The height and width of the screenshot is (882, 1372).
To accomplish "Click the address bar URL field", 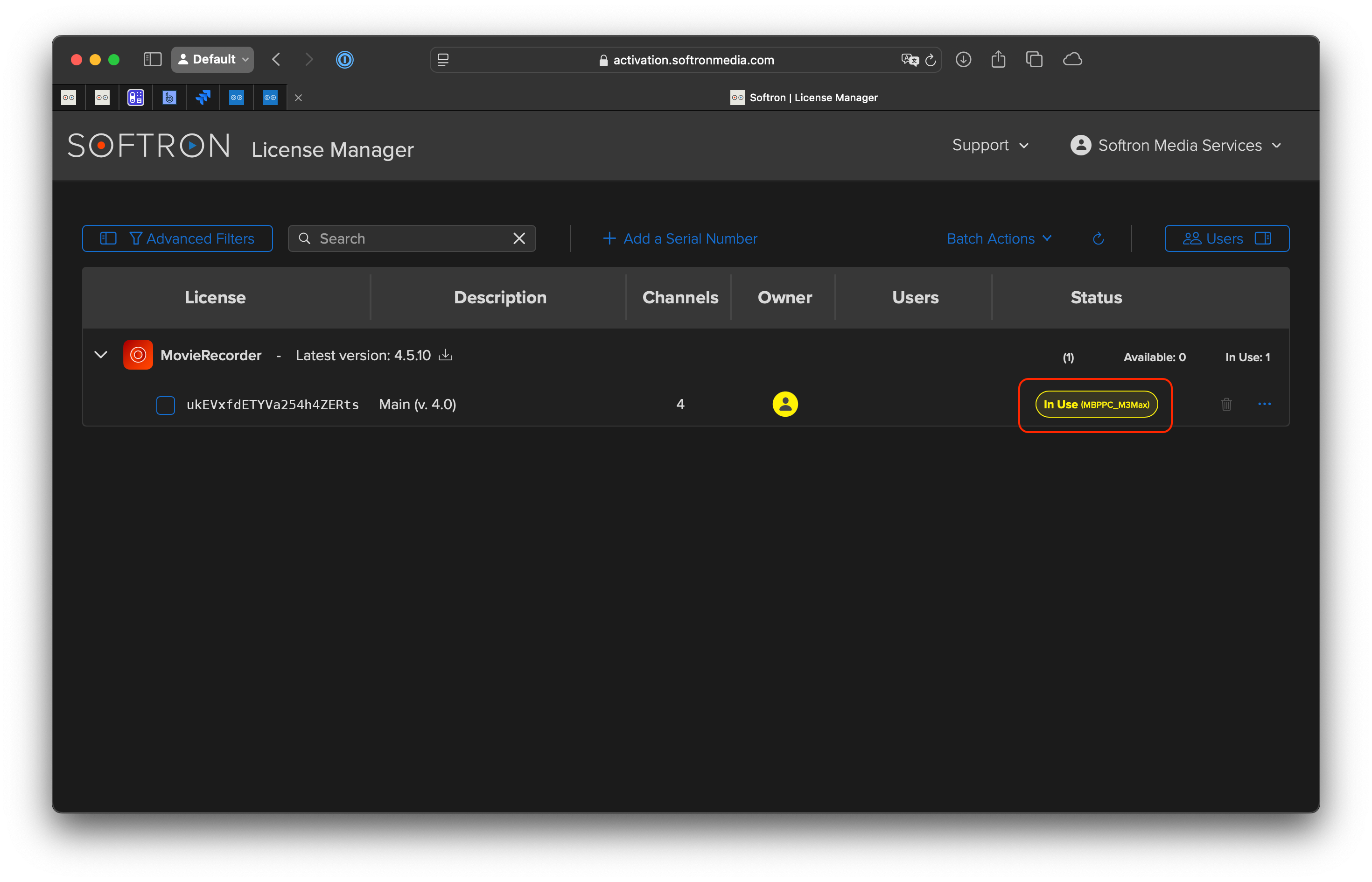I will pyautogui.click(x=686, y=60).
